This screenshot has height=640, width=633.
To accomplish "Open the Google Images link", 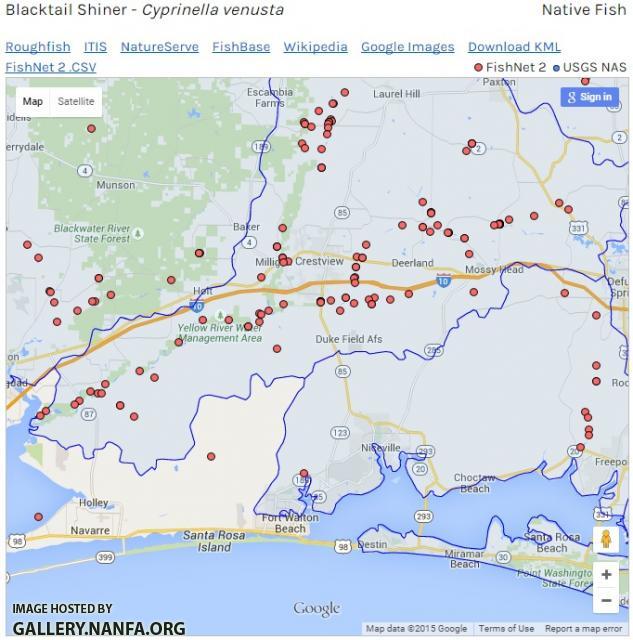I will (x=407, y=47).
